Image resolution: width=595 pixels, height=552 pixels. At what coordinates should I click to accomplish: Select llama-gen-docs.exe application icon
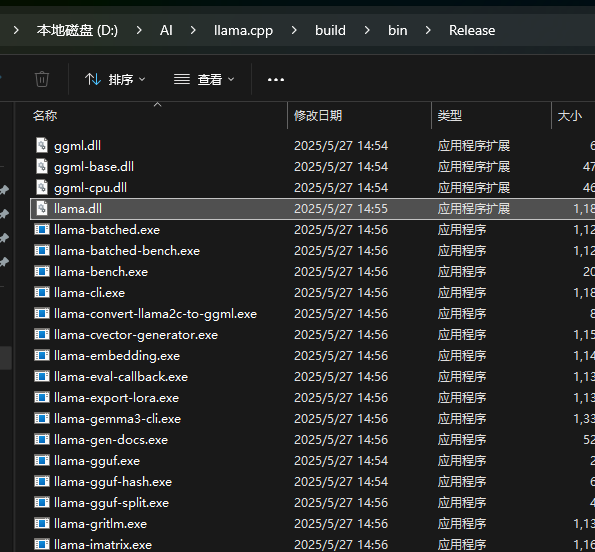pos(42,440)
